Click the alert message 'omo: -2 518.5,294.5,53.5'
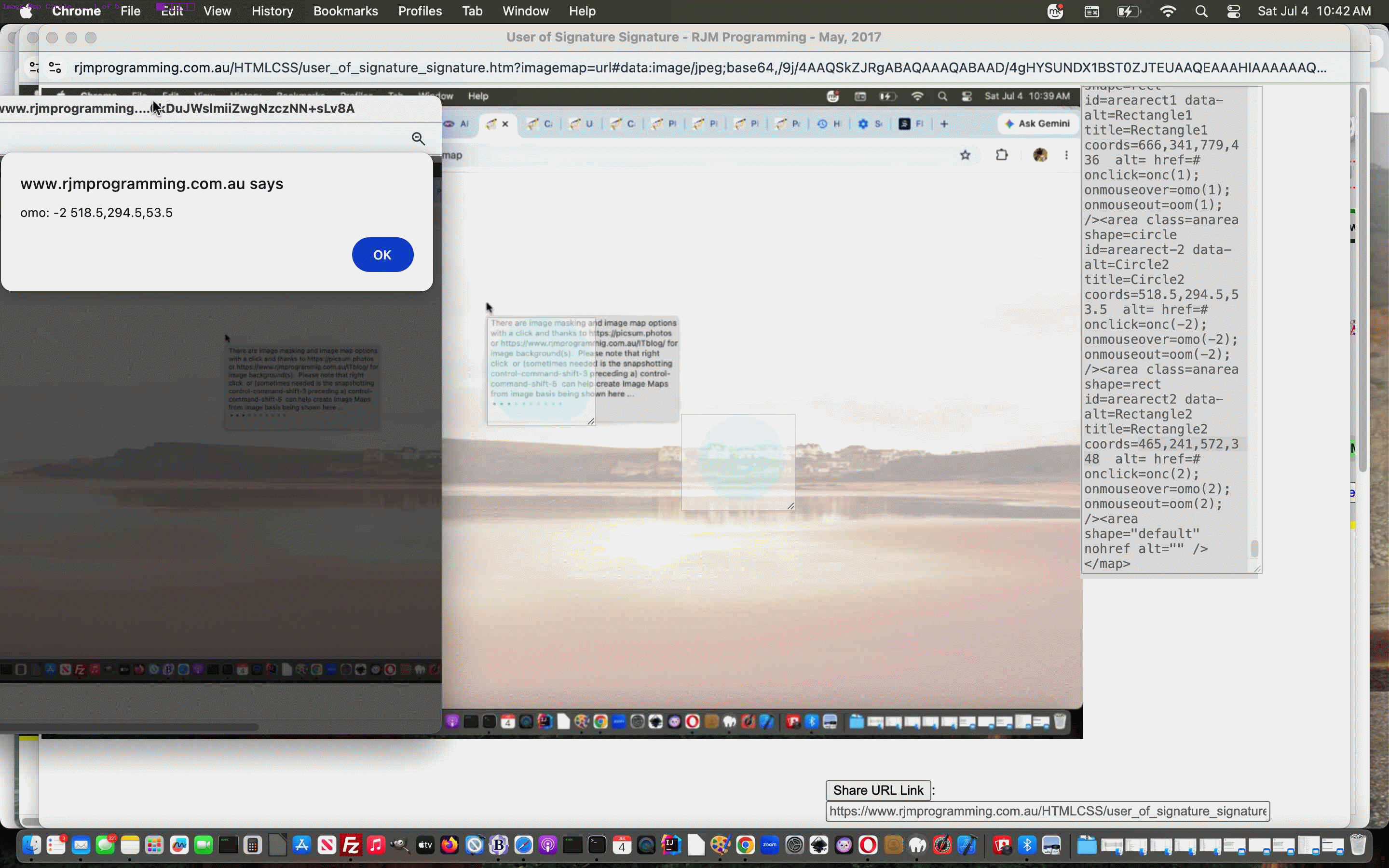Viewport: 1389px width, 868px height. point(96,212)
